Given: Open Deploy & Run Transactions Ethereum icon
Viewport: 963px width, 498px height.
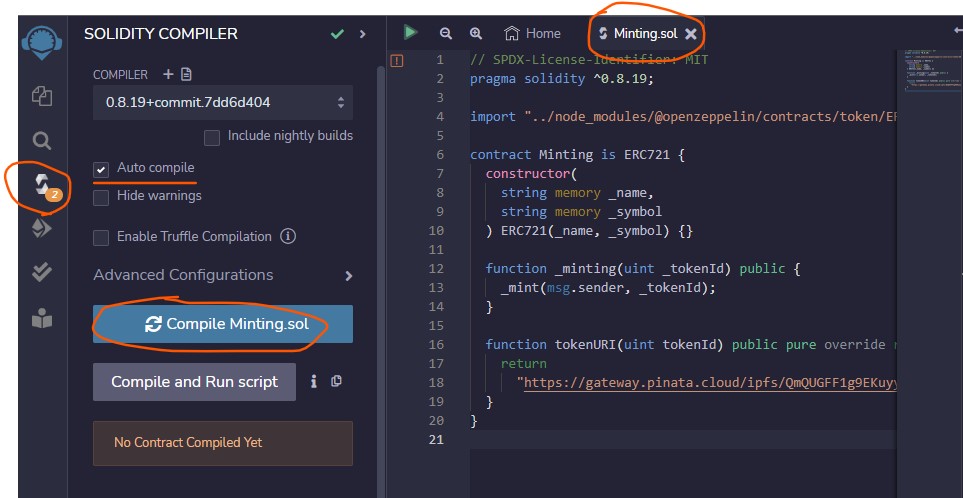Looking at the screenshot, I should (x=42, y=229).
